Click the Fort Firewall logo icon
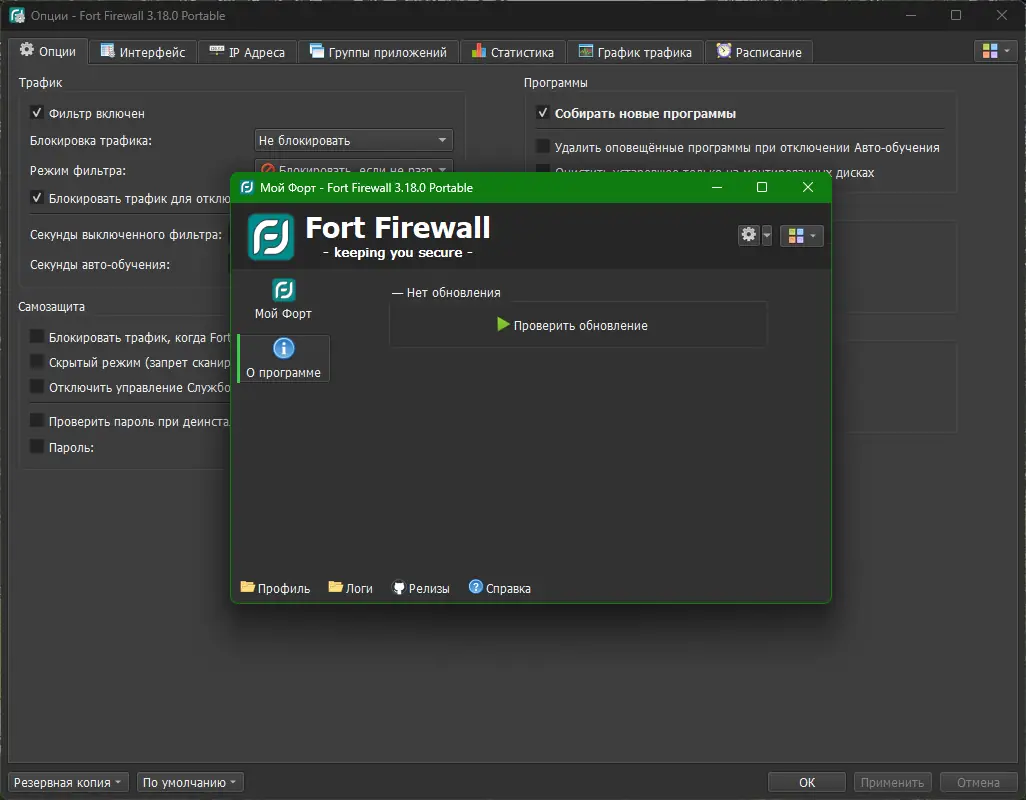Screen dimensions: 1026x800 (271, 236)
